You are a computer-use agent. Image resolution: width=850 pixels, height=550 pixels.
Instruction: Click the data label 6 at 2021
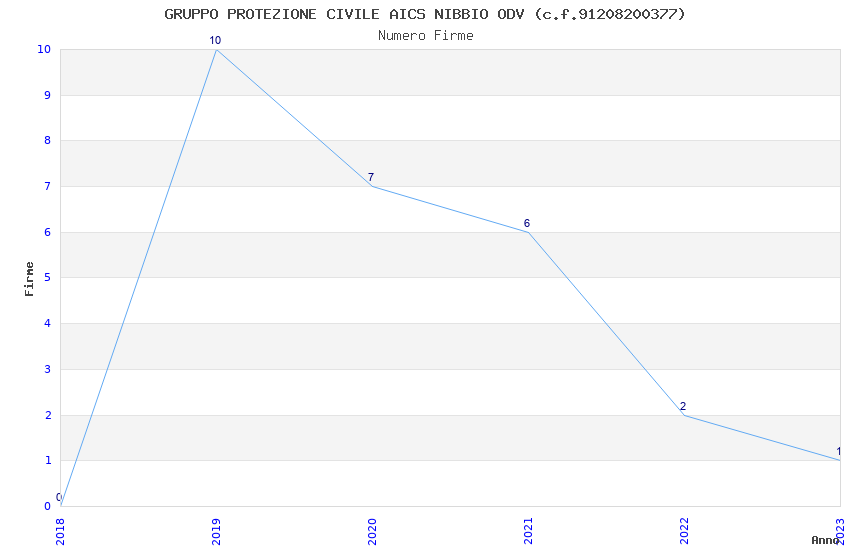point(527,223)
